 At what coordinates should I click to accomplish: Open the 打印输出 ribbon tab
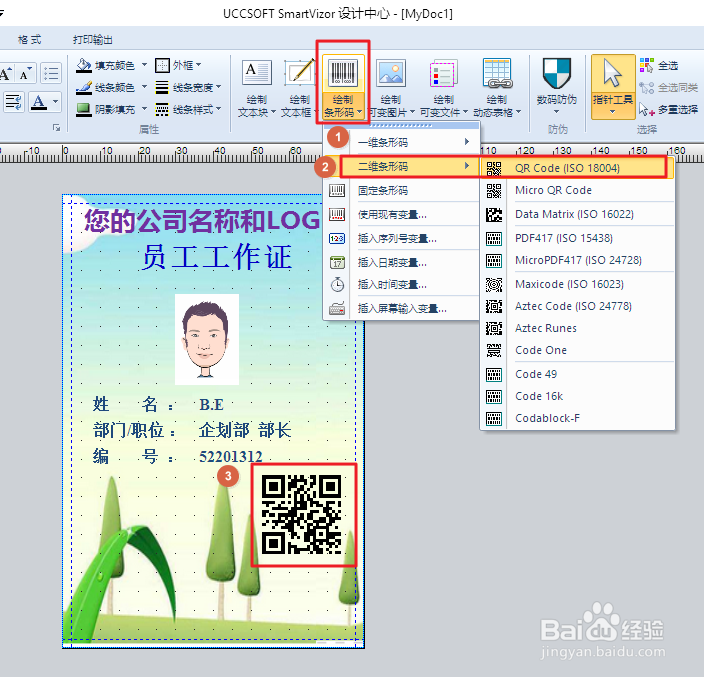pyautogui.click(x=92, y=40)
